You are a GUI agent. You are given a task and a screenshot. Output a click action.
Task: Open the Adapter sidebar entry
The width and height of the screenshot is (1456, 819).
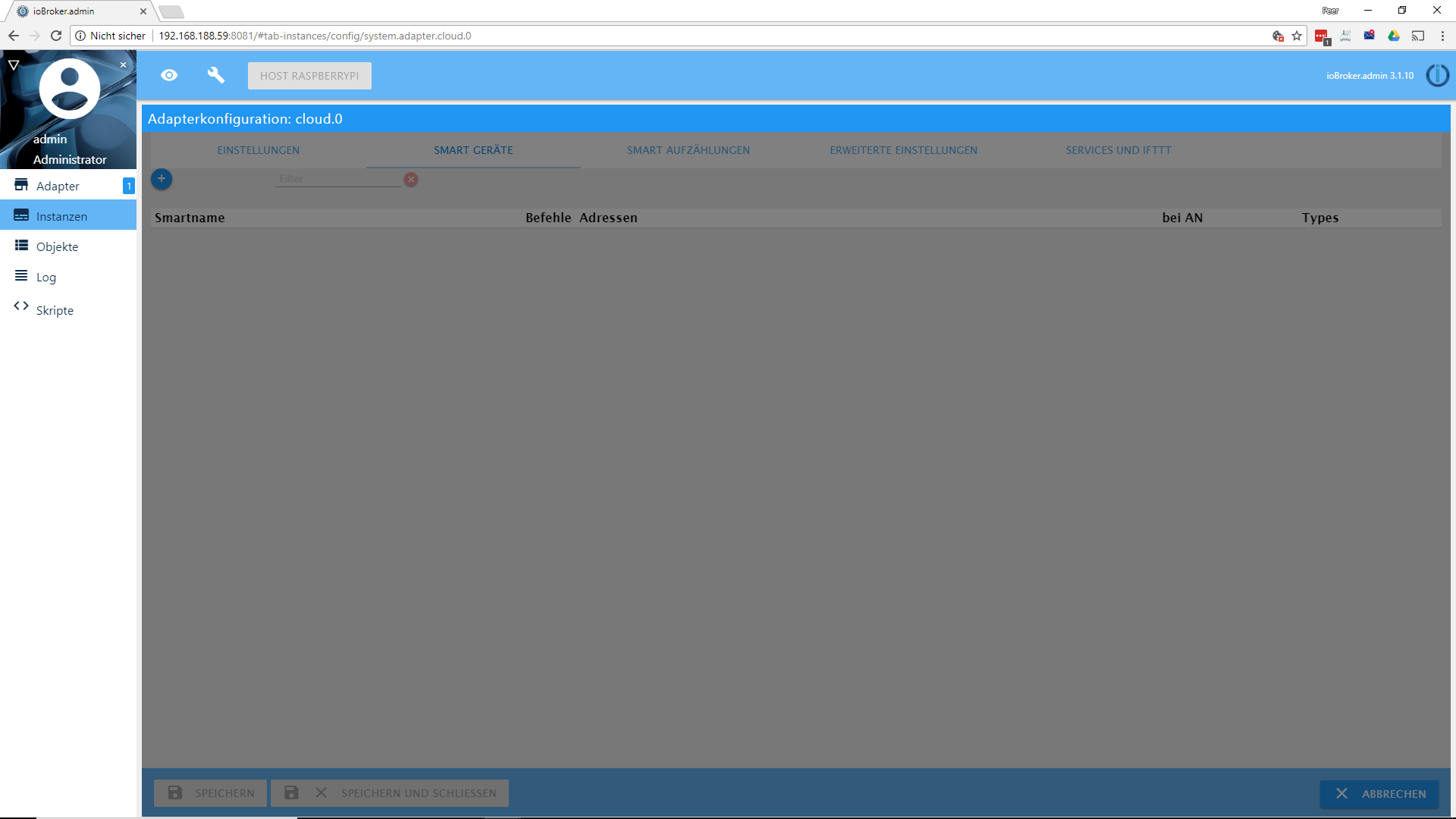pyautogui.click(x=58, y=186)
